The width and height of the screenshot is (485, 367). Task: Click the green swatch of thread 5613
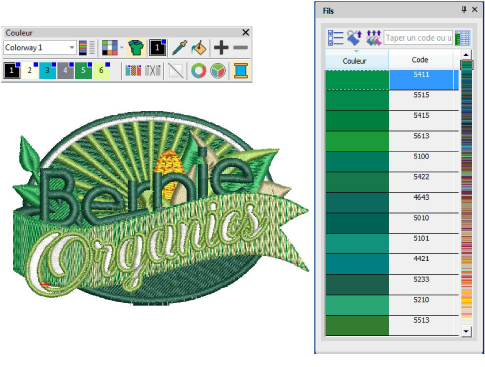click(x=357, y=141)
